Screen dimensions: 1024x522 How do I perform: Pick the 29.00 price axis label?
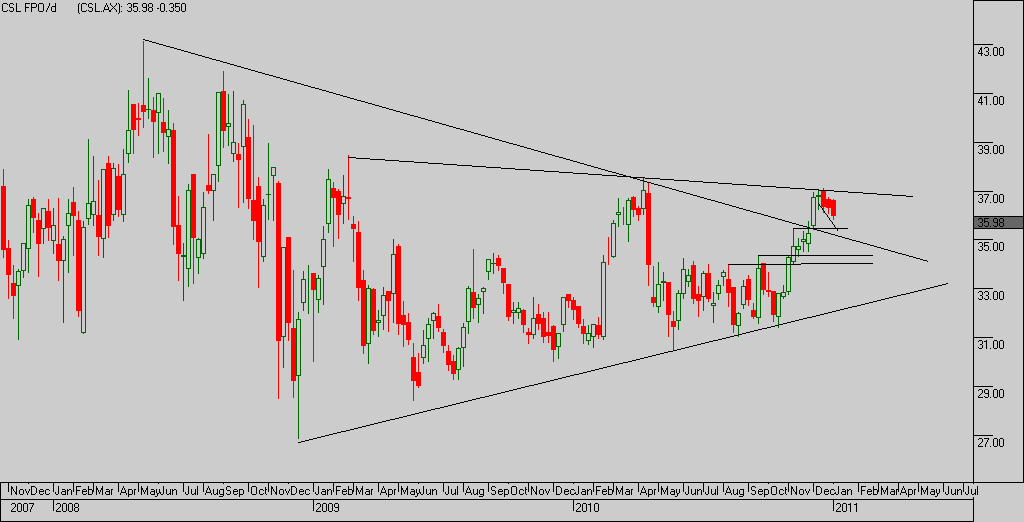pos(991,394)
